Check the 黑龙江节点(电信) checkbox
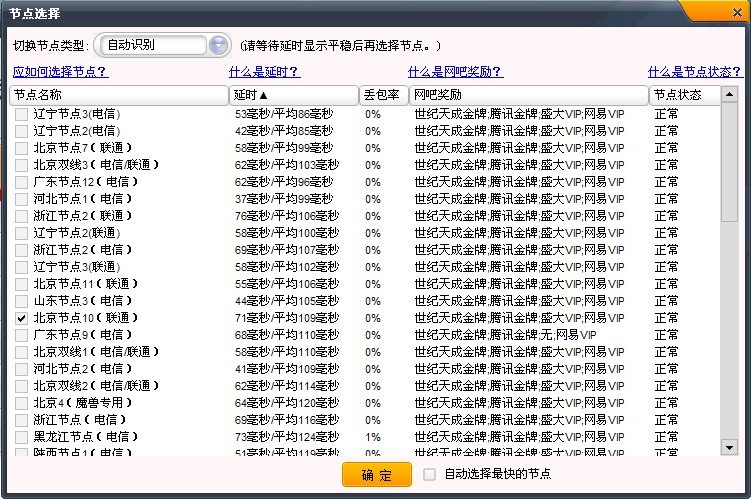 (x=21, y=437)
